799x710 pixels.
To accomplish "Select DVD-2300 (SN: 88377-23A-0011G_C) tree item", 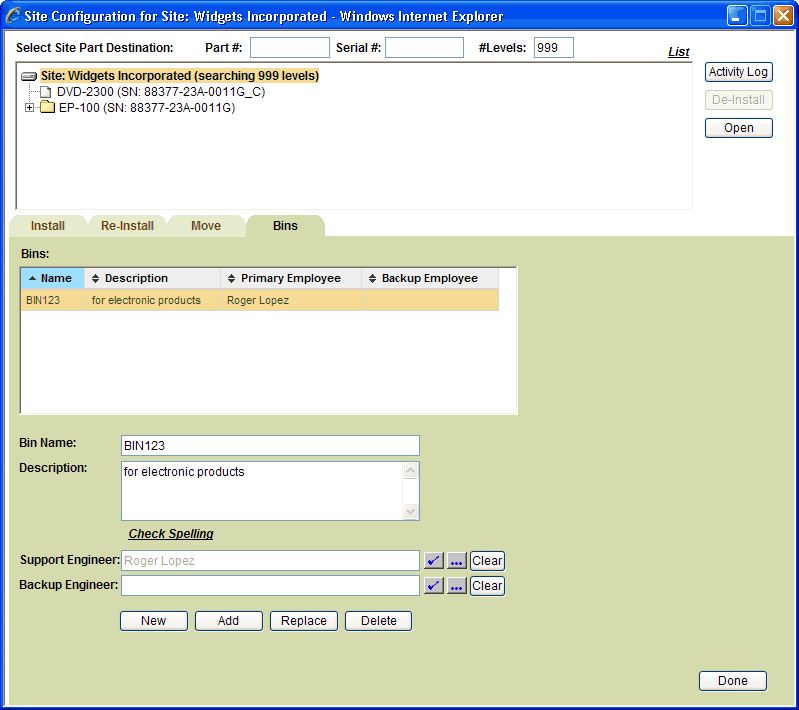I will 161,92.
